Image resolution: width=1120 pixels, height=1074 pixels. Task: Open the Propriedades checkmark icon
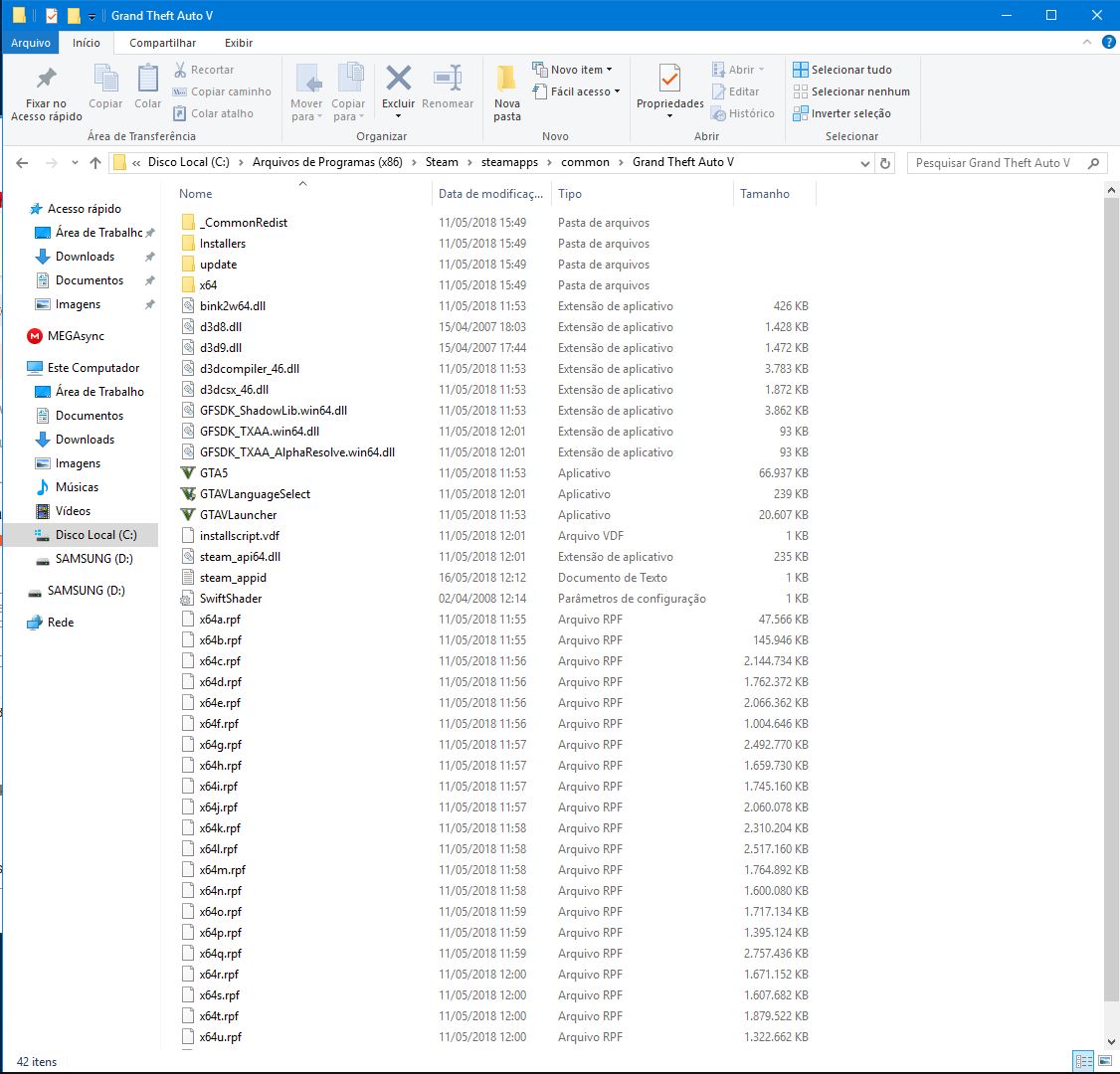[670, 78]
